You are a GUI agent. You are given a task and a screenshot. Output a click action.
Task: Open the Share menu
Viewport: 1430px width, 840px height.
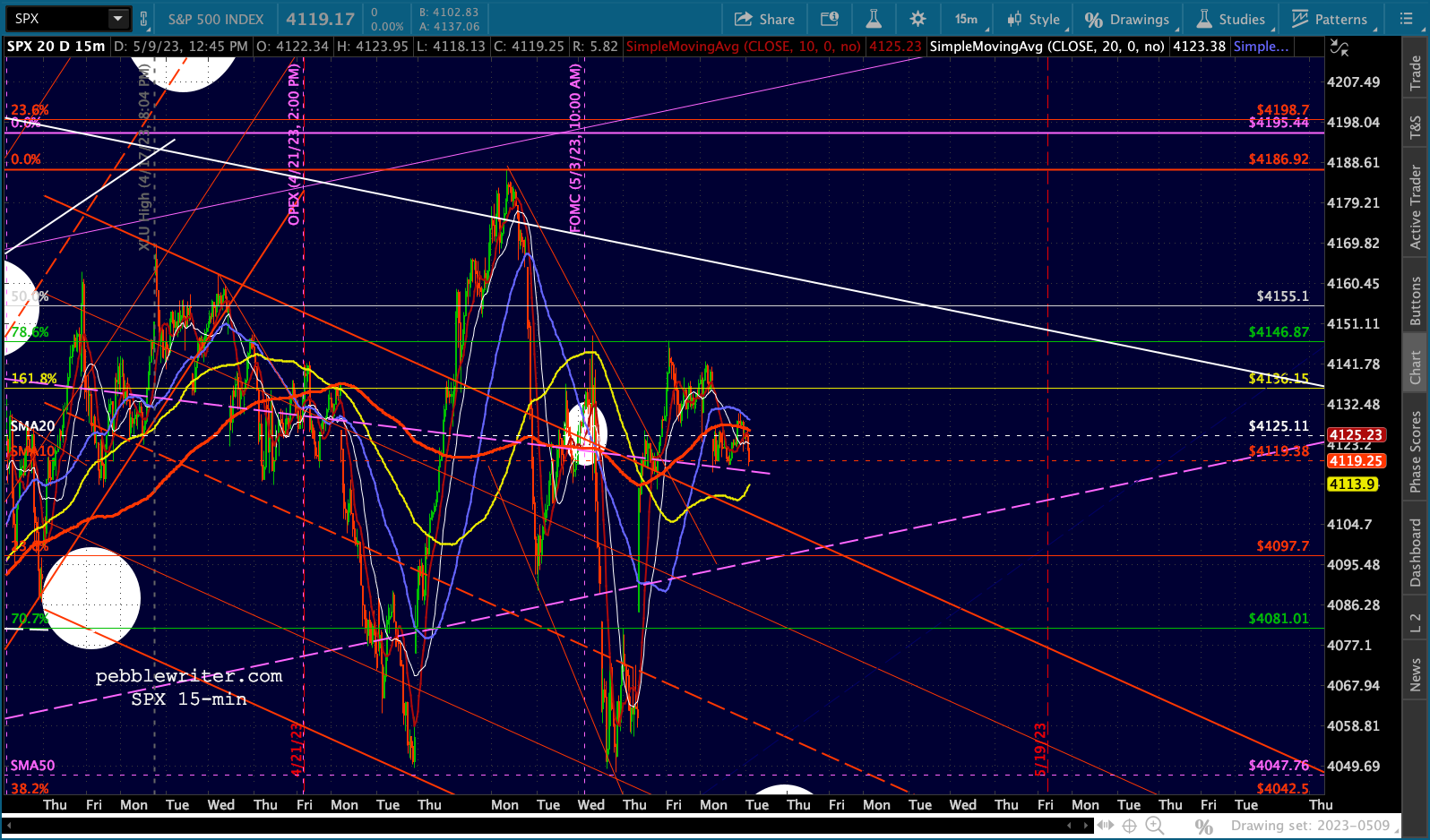[x=764, y=19]
